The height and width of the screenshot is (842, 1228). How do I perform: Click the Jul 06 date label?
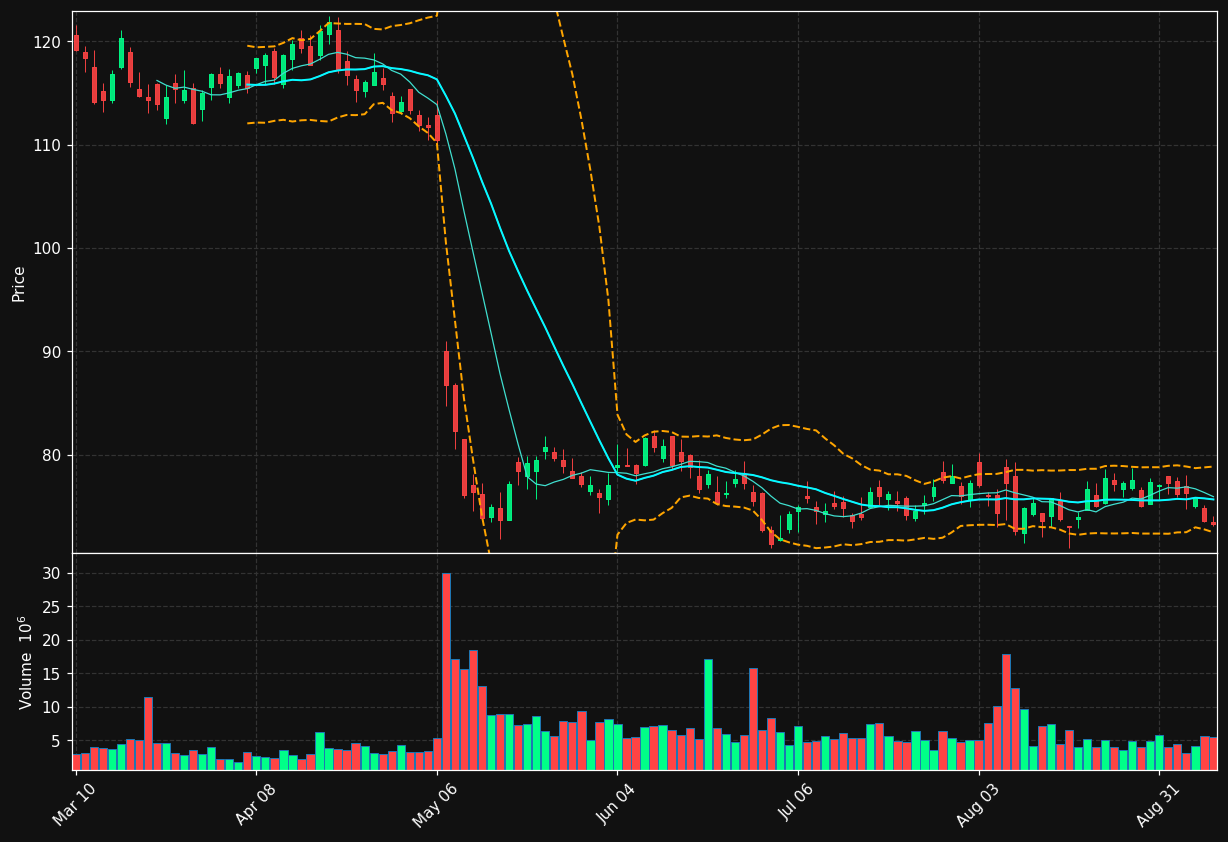pos(797,804)
